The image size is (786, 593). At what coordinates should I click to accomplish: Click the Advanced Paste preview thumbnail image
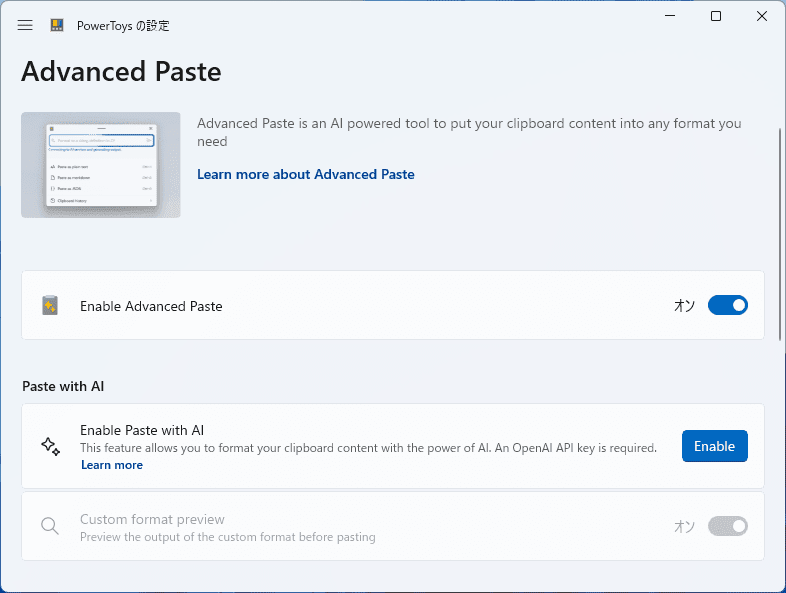click(x=101, y=165)
